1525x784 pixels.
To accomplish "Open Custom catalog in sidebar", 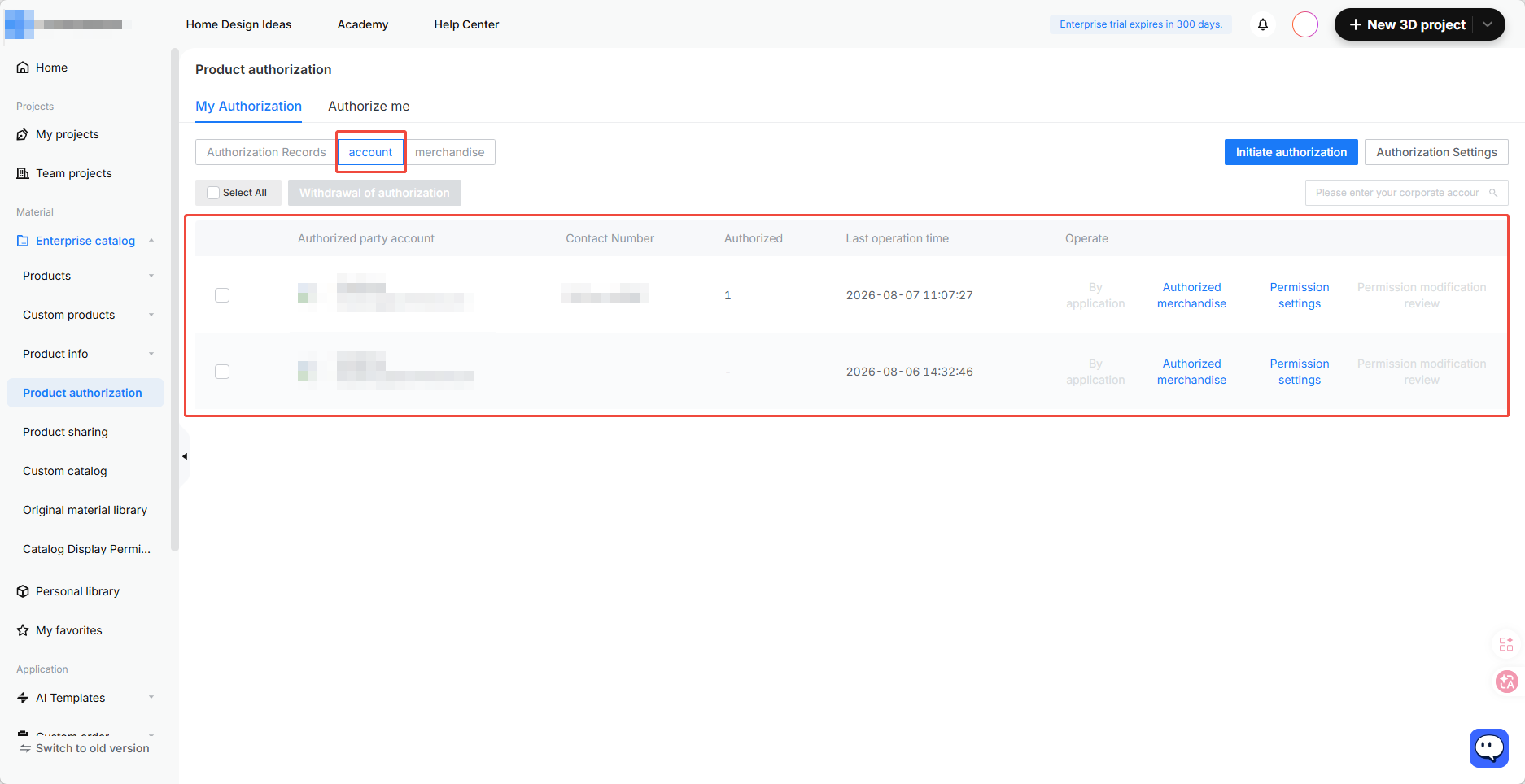I will (x=65, y=471).
